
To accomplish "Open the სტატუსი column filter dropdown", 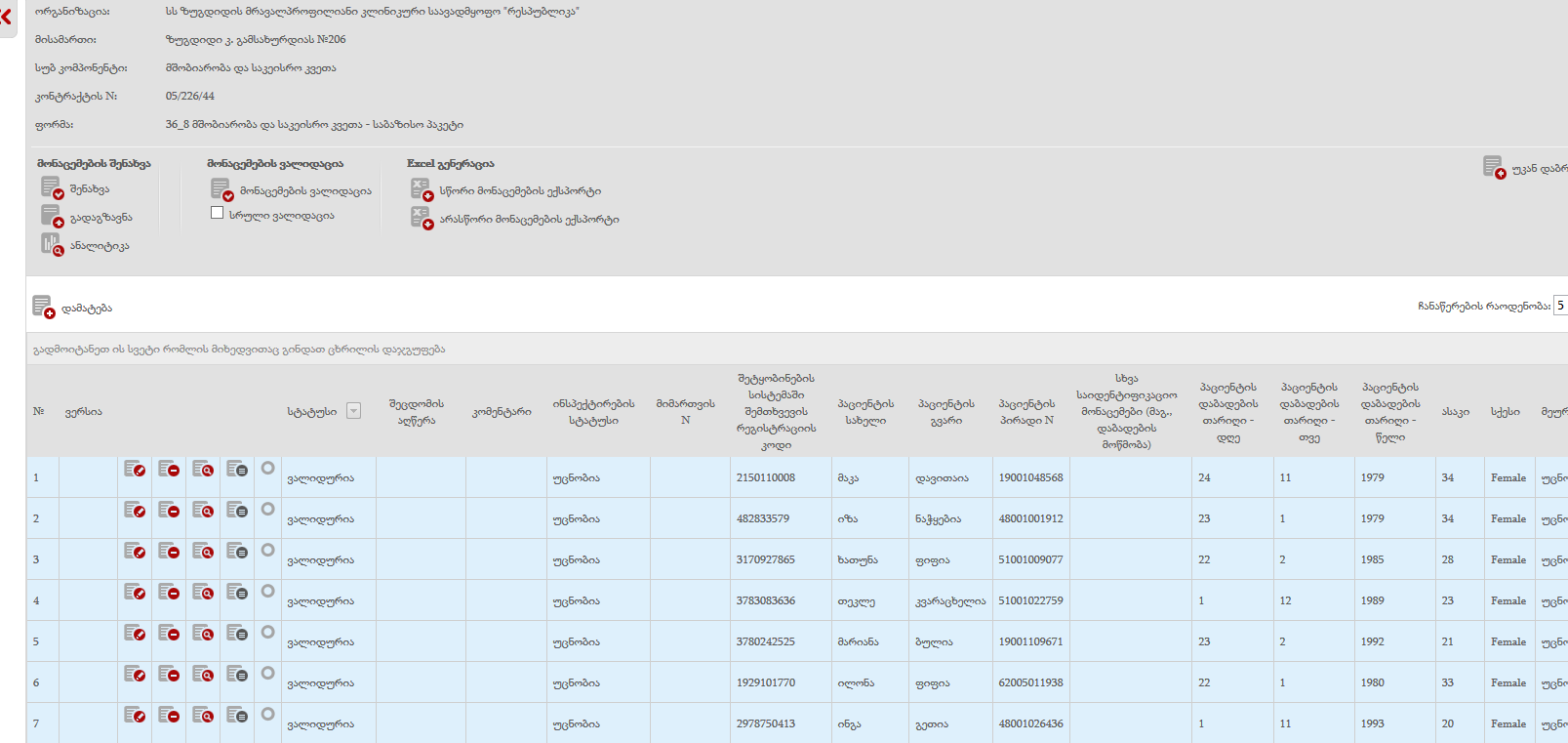I will point(353,411).
